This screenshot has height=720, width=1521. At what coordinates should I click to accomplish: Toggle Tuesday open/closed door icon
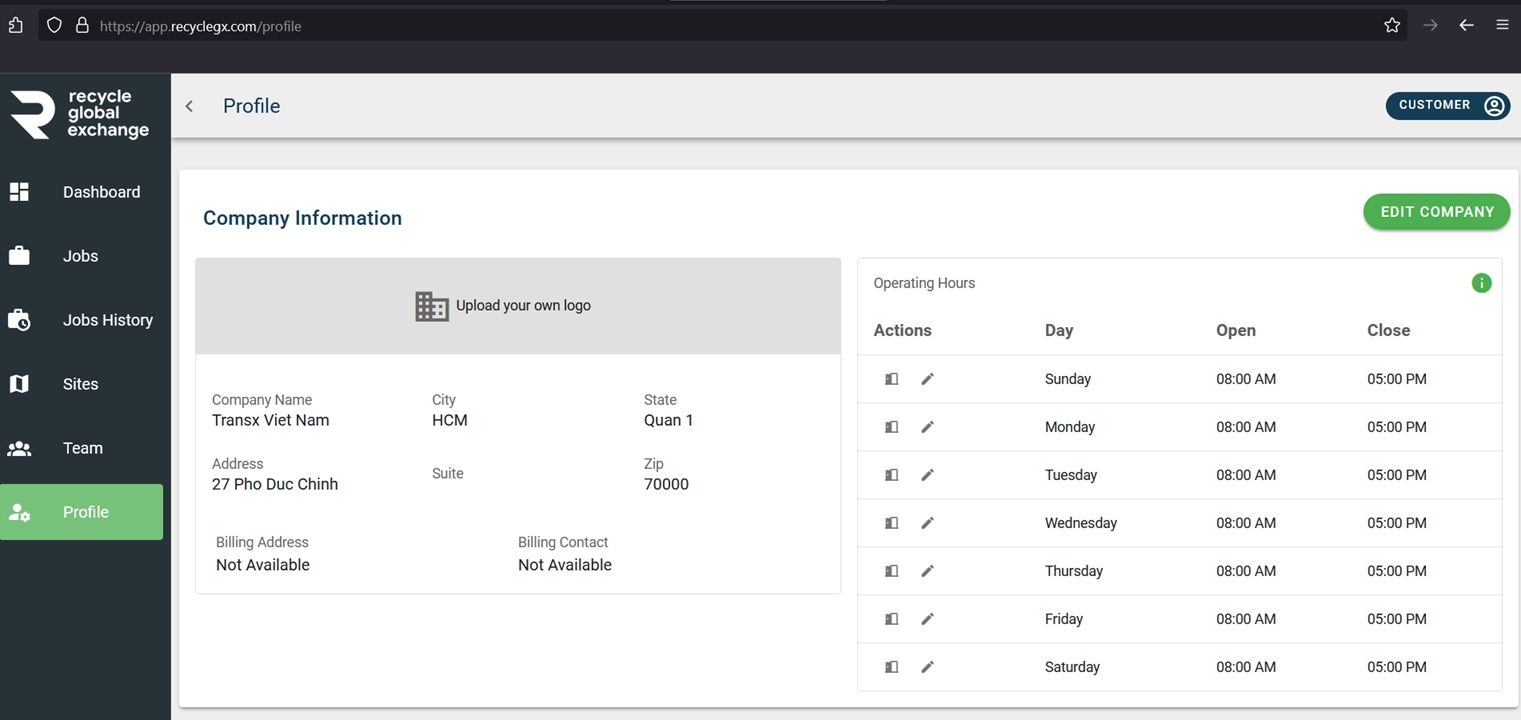coord(891,475)
